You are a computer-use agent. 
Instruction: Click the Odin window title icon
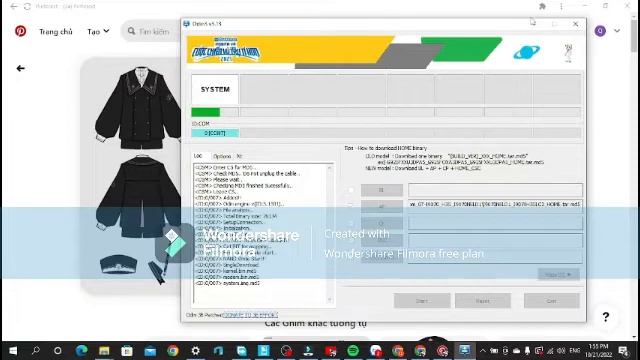coord(187,24)
